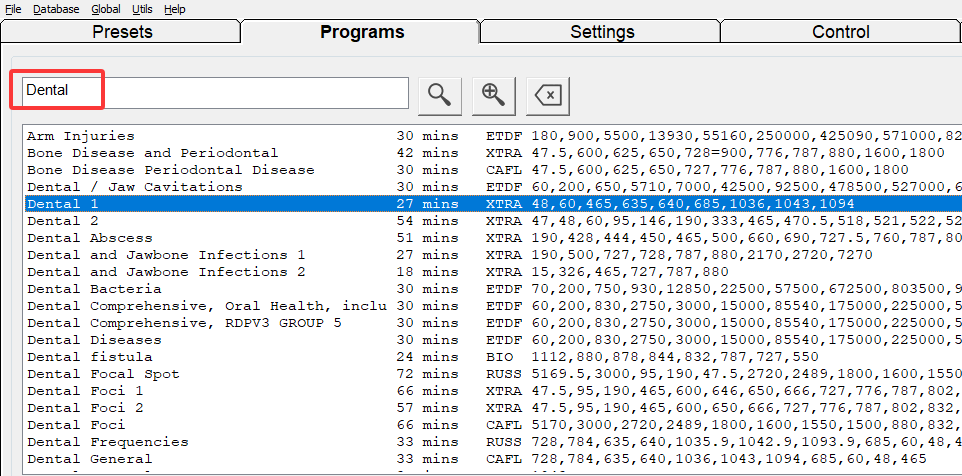Switch to the Presets tab
The height and width of the screenshot is (476, 962).
tap(121, 32)
